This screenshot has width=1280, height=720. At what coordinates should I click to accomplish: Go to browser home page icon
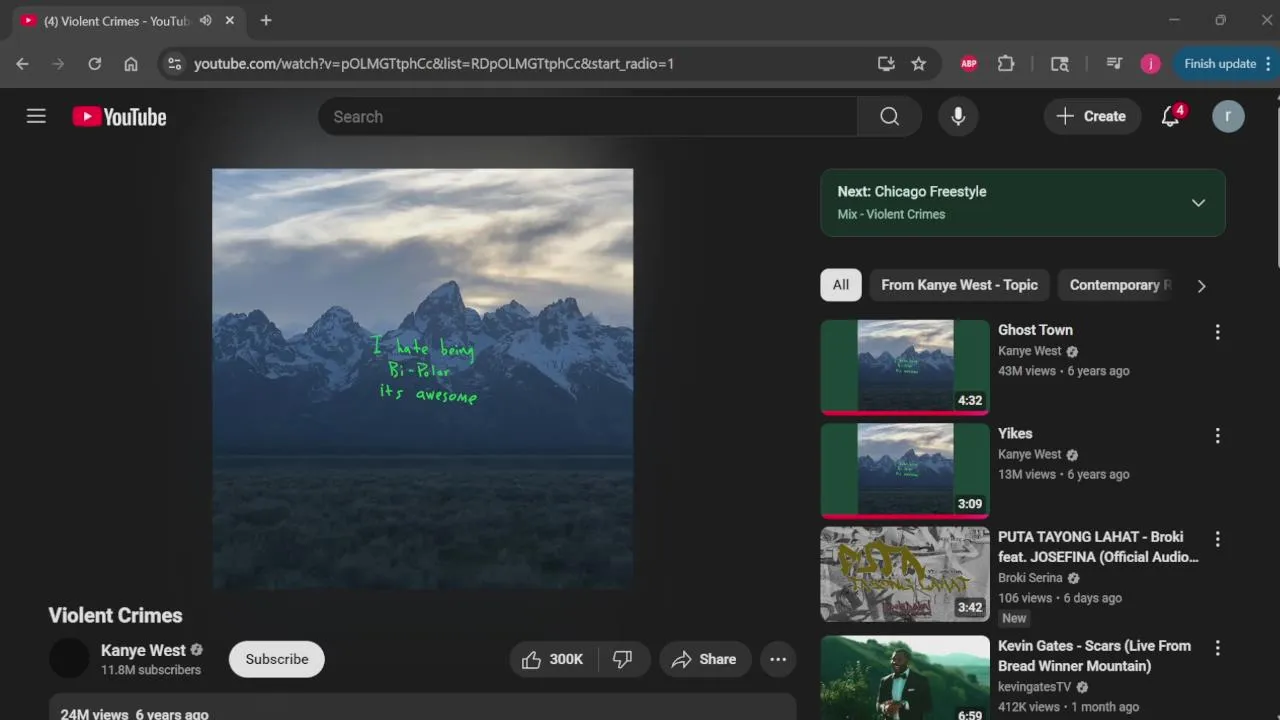(130, 63)
